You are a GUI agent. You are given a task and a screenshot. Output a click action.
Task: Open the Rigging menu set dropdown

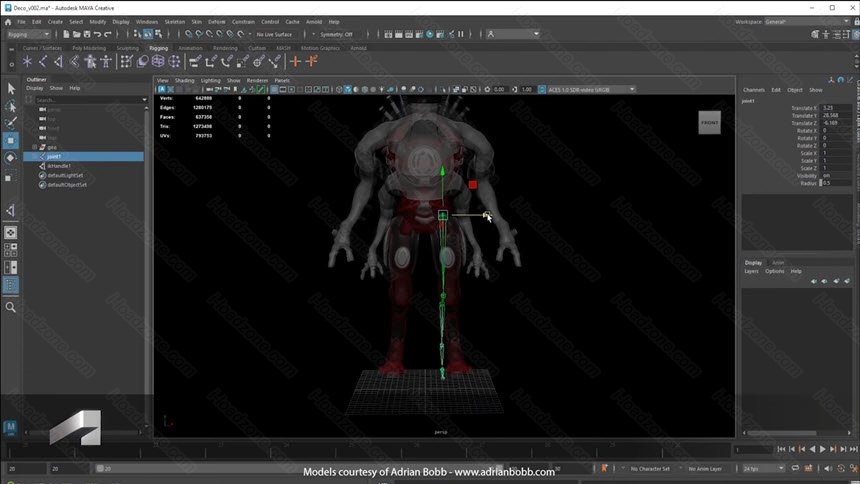pyautogui.click(x=28, y=34)
